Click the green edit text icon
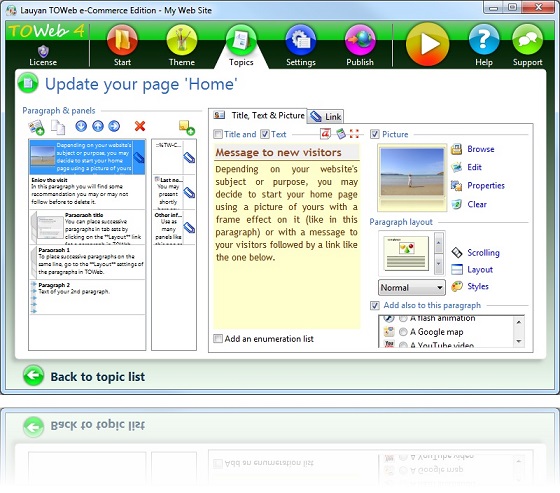This screenshot has height=493, width=560. pos(341,134)
